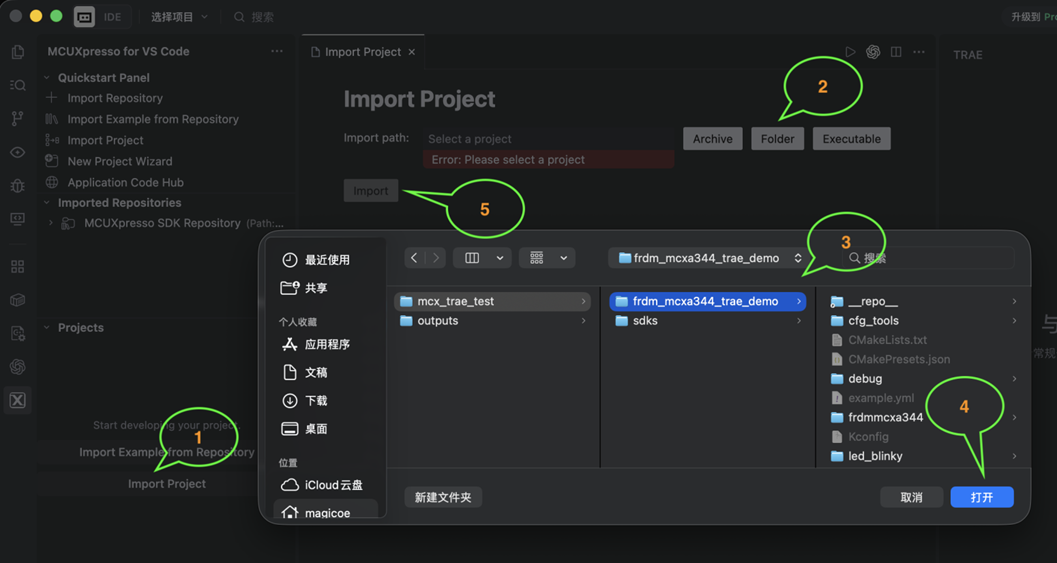Click the Run play icon in editor toolbar
This screenshot has width=1057, height=563.
(850, 52)
